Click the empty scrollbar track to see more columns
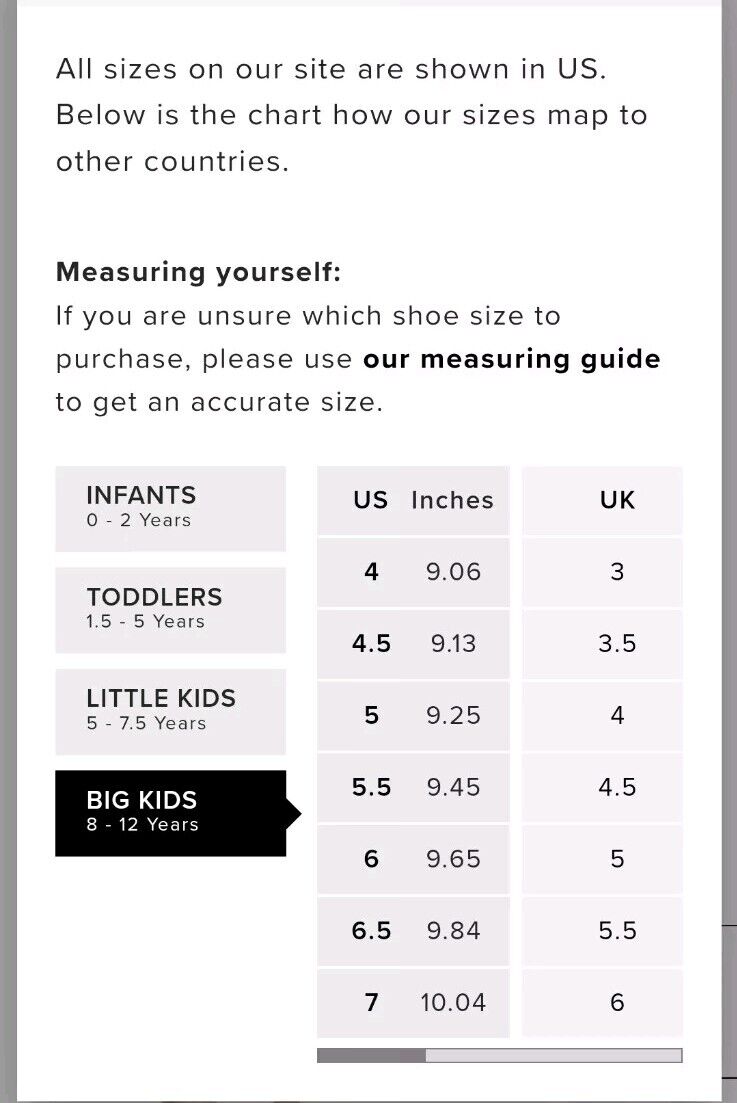The width and height of the screenshot is (737, 1103). click(x=553, y=1055)
